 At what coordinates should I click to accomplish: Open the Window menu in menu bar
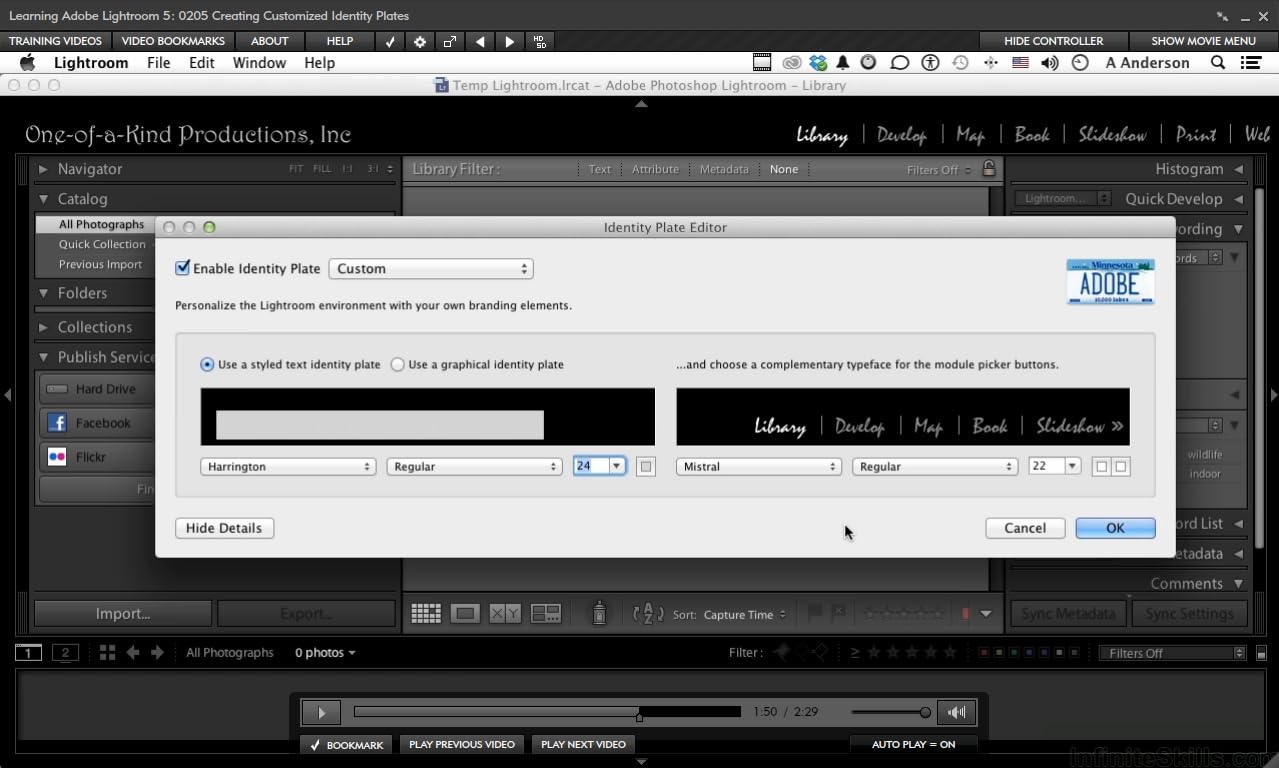click(x=259, y=62)
